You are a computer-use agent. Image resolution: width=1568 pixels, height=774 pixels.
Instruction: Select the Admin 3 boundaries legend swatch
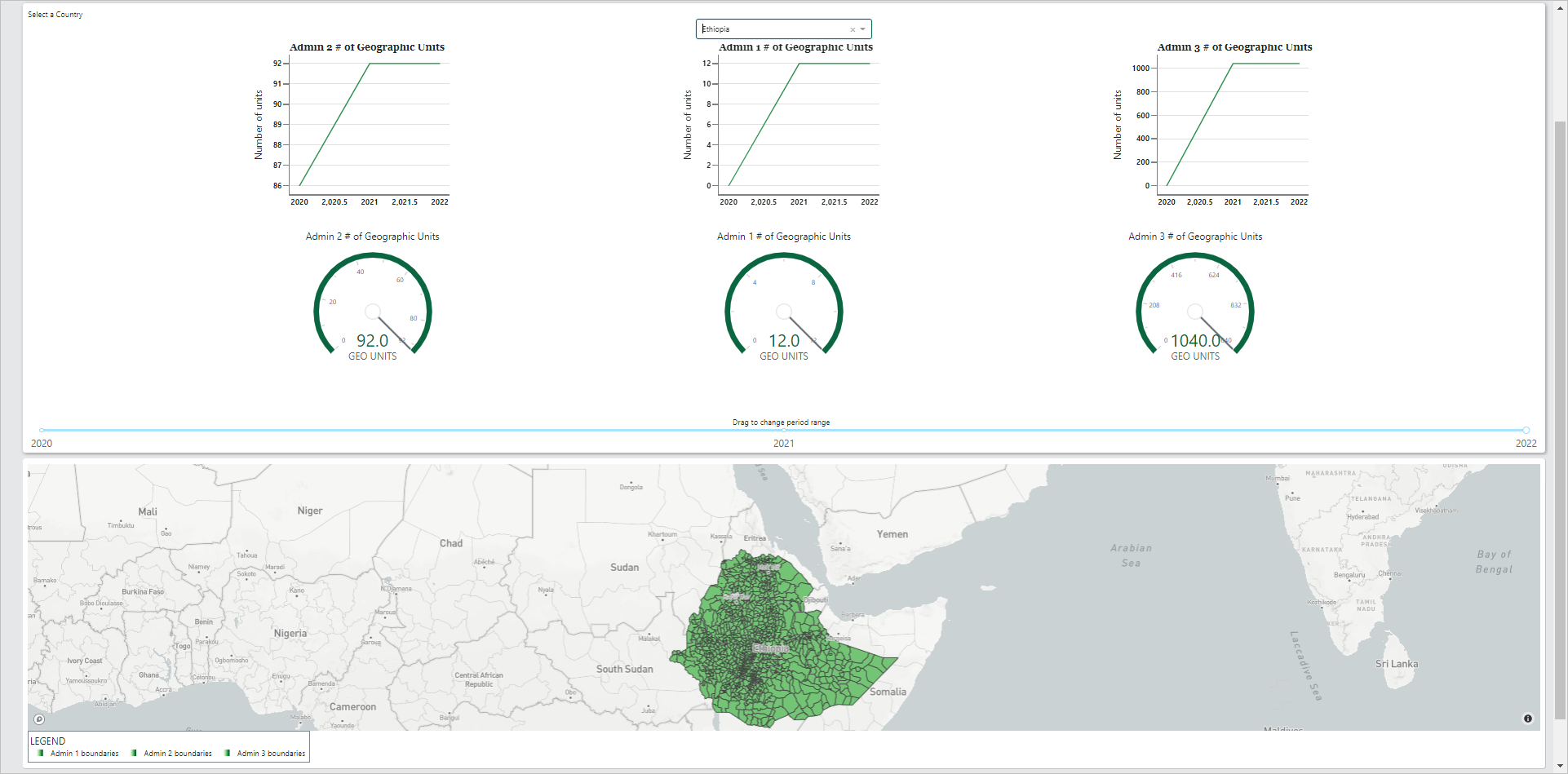pyautogui.click(x=228, y=753)
